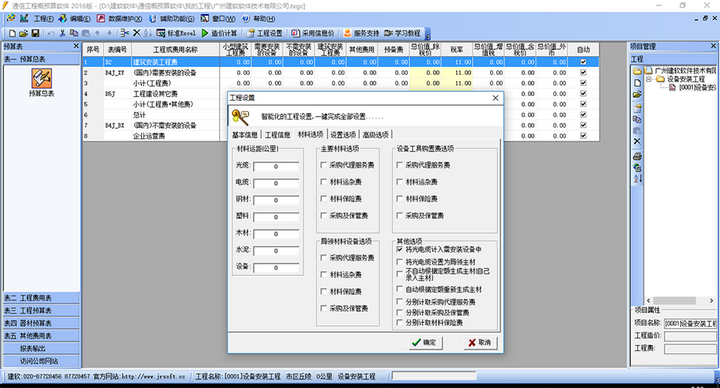Expand the 表三 工程预算表 section
720x388 pixels.
(41, 310)
